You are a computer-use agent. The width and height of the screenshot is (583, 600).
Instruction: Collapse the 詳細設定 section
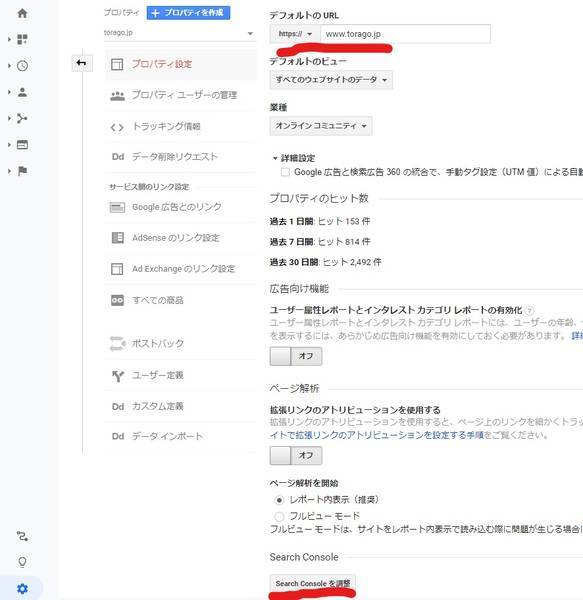pos(294,158)
